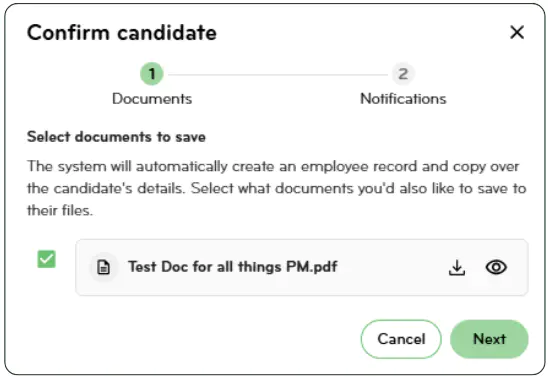
Task: Uncheck the Test Doc document checkbox
Action: coord(46,259)
